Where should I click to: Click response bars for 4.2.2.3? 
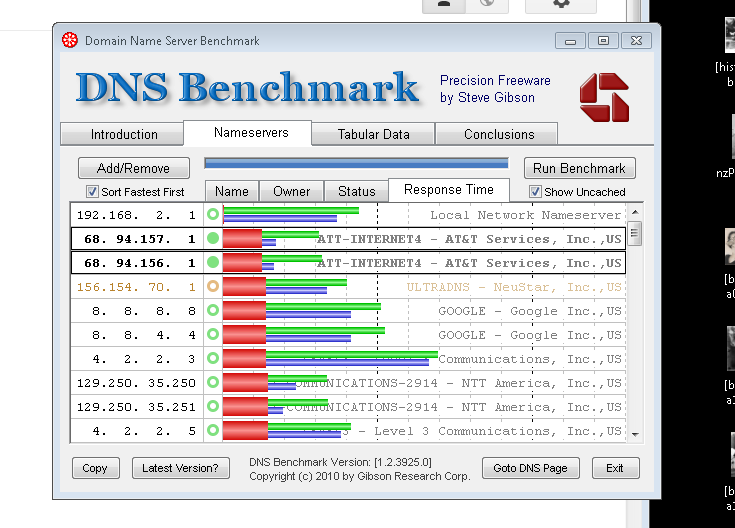(330, 359)
